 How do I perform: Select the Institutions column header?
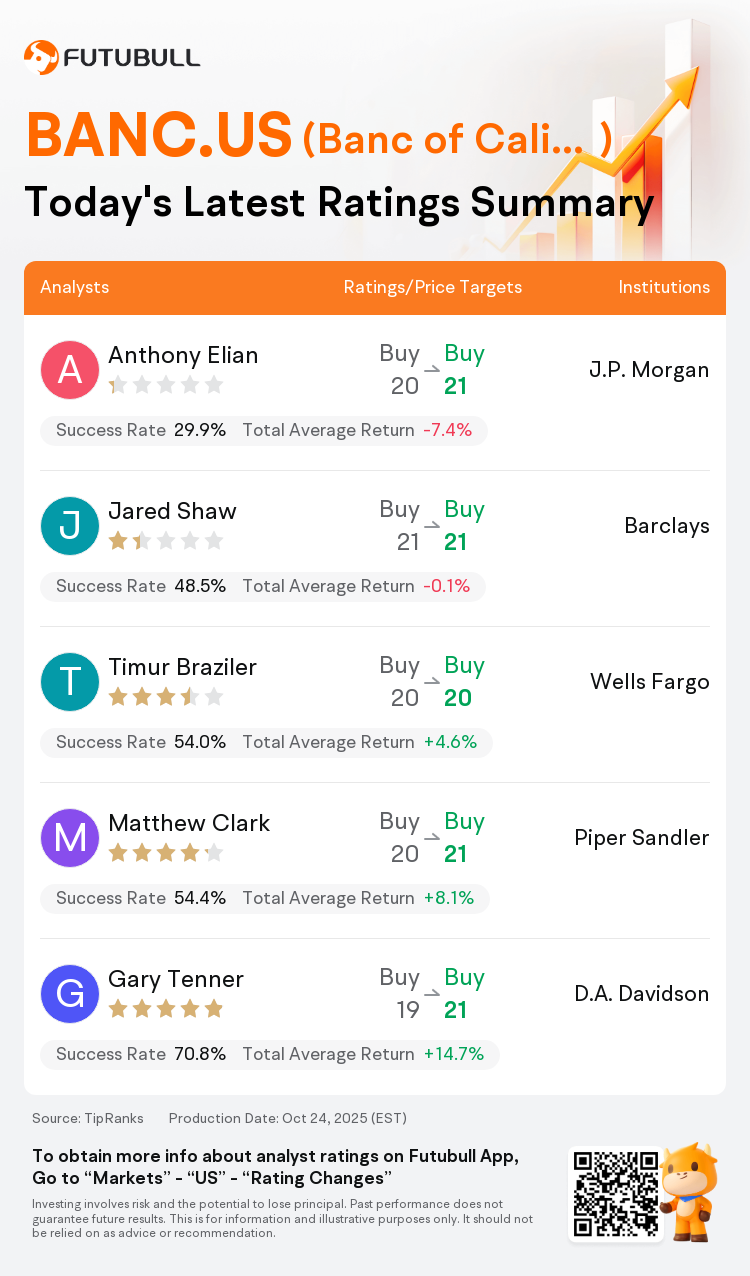[664, 287]
